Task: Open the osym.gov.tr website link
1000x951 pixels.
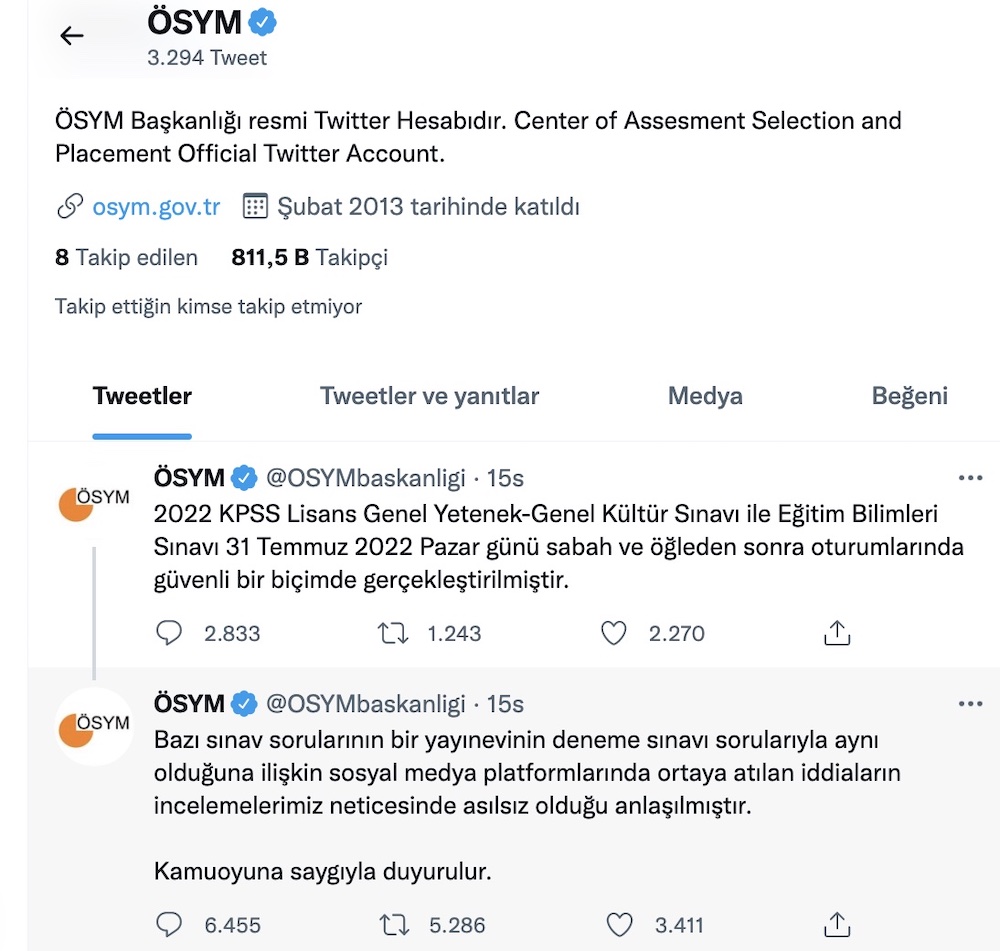Action: (156, 207)
